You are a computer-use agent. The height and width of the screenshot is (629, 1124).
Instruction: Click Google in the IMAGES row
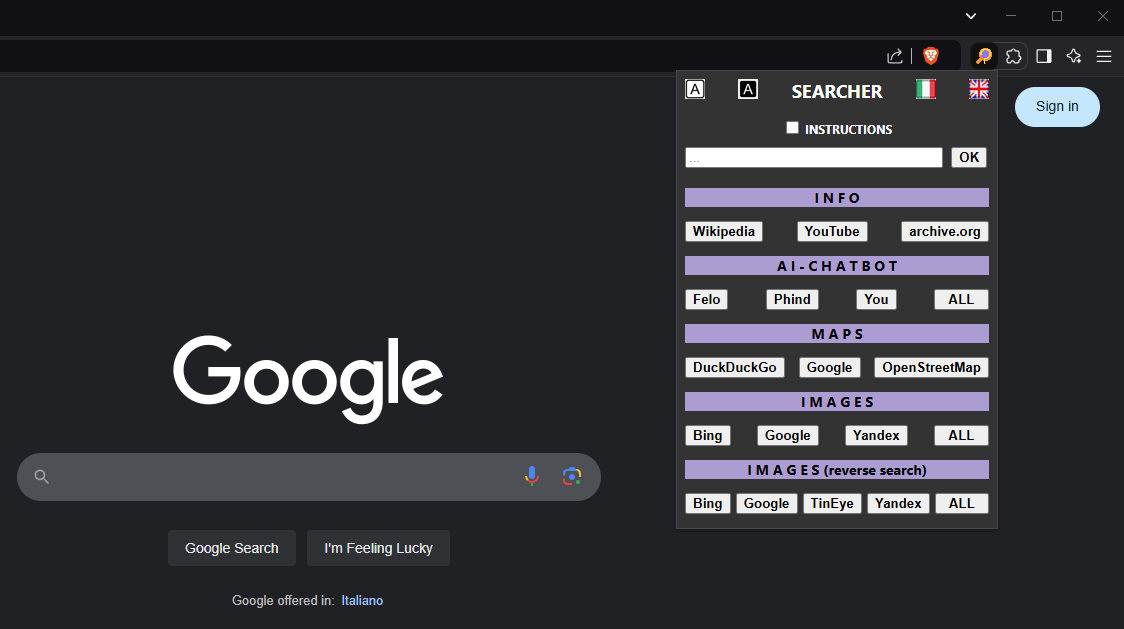[x=787, y=435]
